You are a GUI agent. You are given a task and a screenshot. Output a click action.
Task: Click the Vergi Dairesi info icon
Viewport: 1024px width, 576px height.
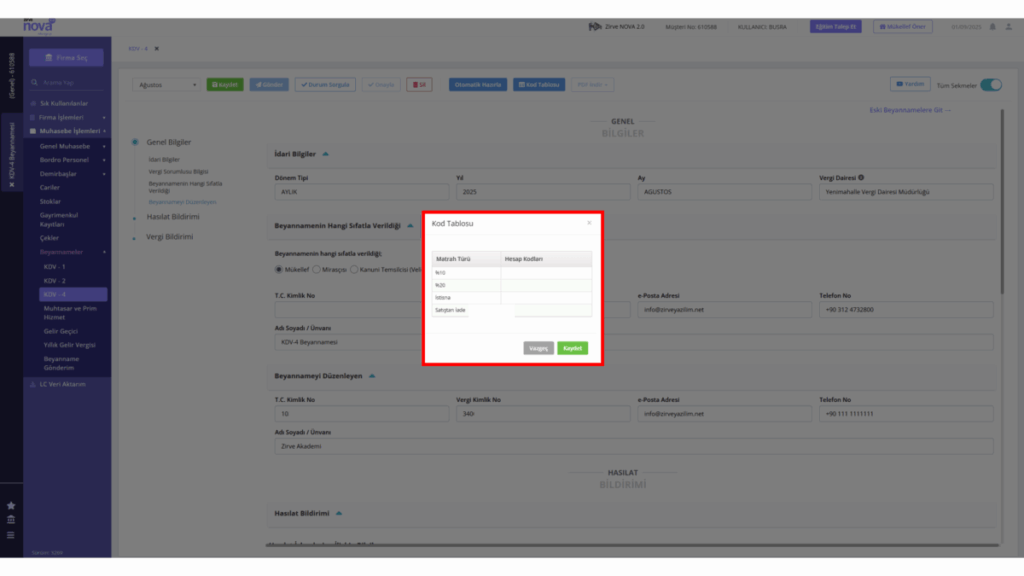pyautogui.click(x=861, y=177)
